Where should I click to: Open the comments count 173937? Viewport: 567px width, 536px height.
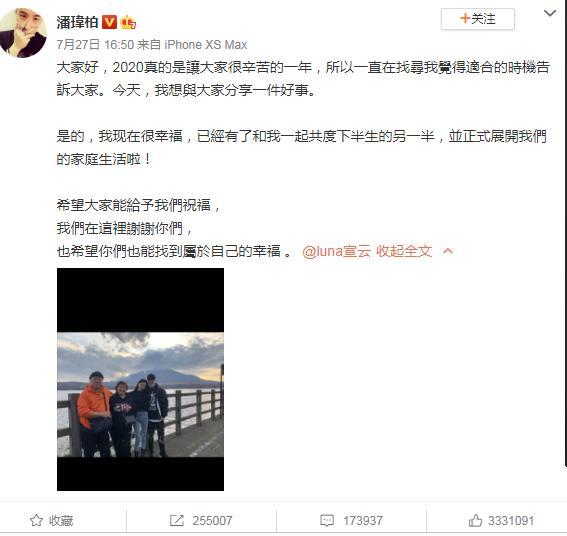363,520
